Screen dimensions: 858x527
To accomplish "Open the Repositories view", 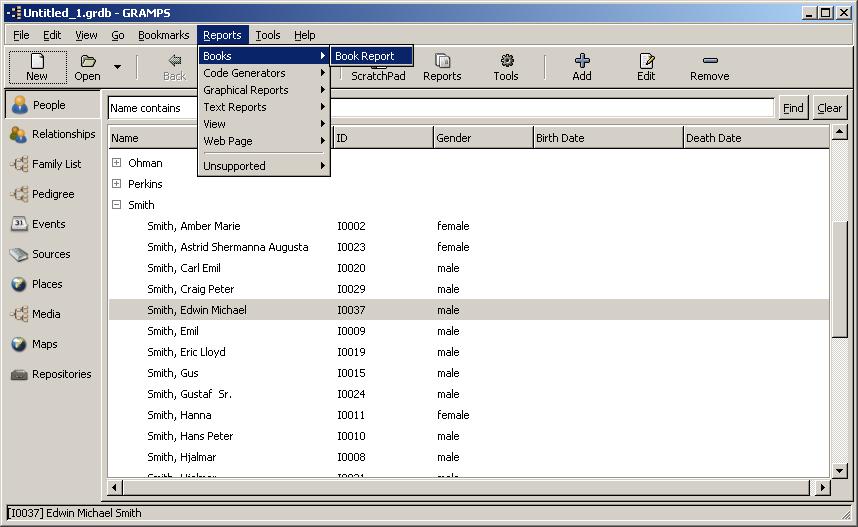I will (x=53, y=374).
